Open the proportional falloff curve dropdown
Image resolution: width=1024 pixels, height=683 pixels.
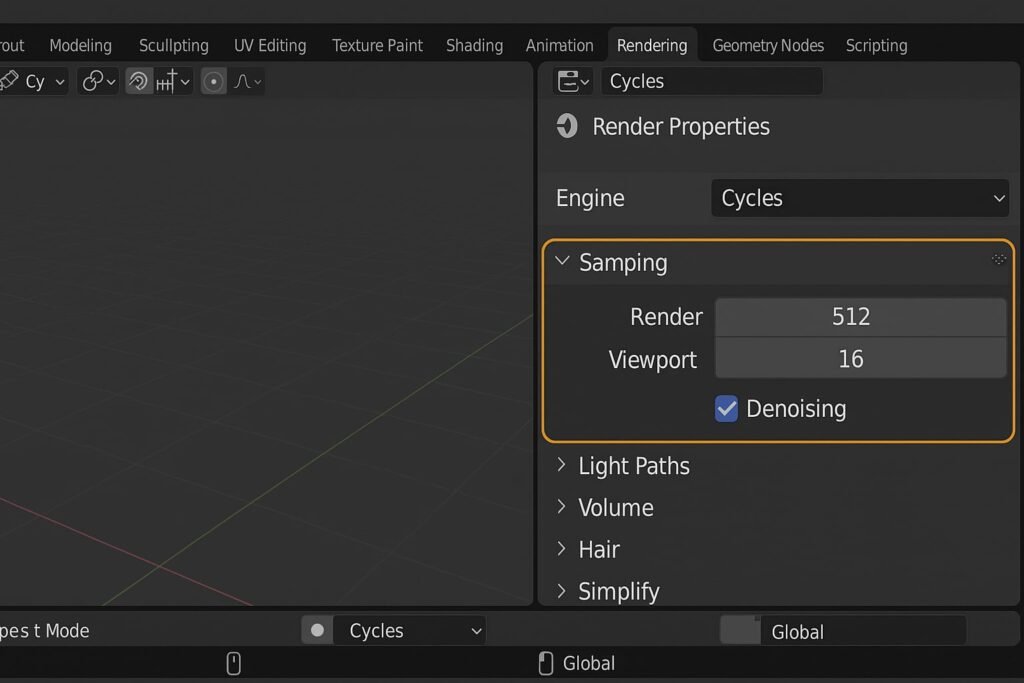pos(247,82)
